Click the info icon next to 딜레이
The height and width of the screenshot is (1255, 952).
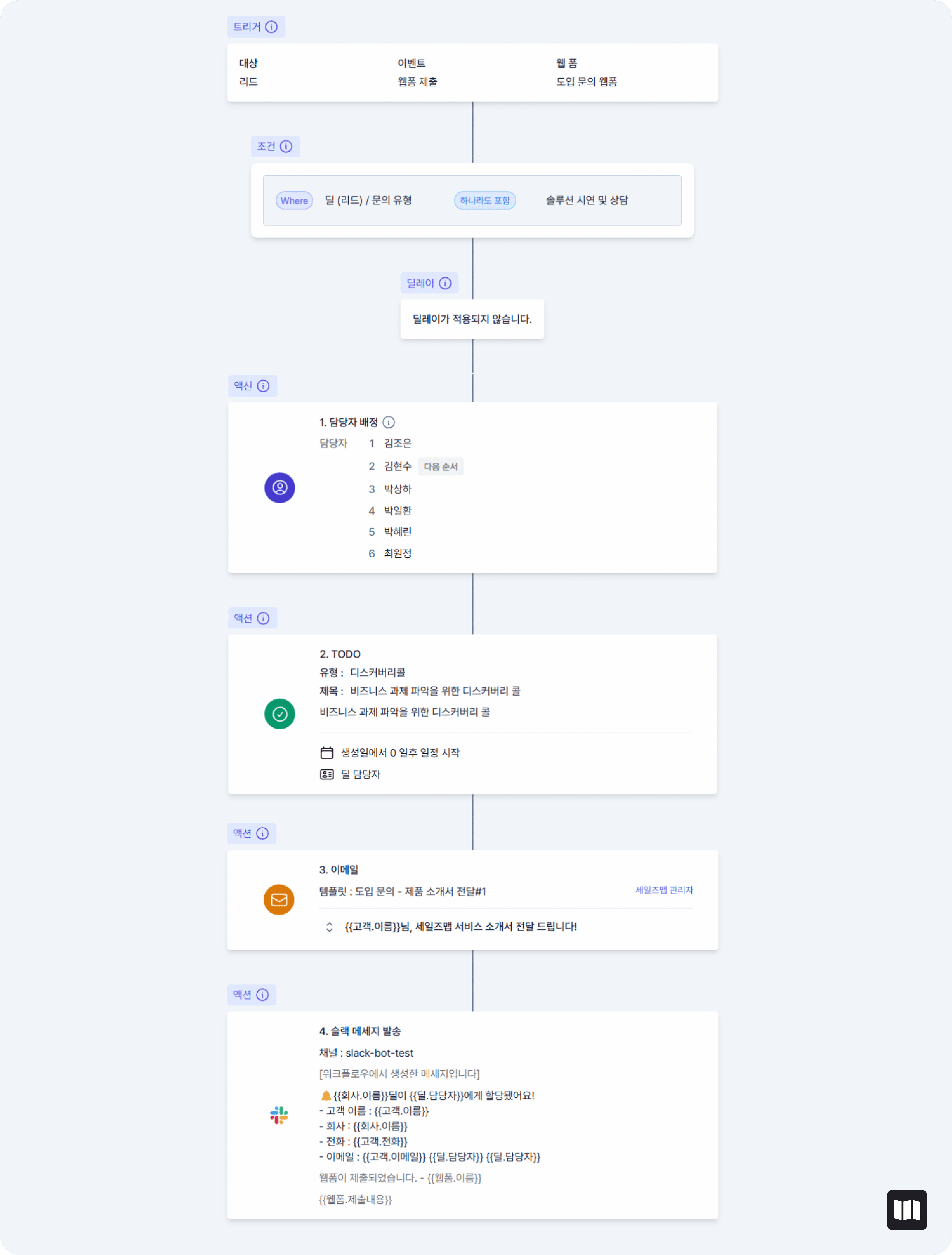click(445, 283)
